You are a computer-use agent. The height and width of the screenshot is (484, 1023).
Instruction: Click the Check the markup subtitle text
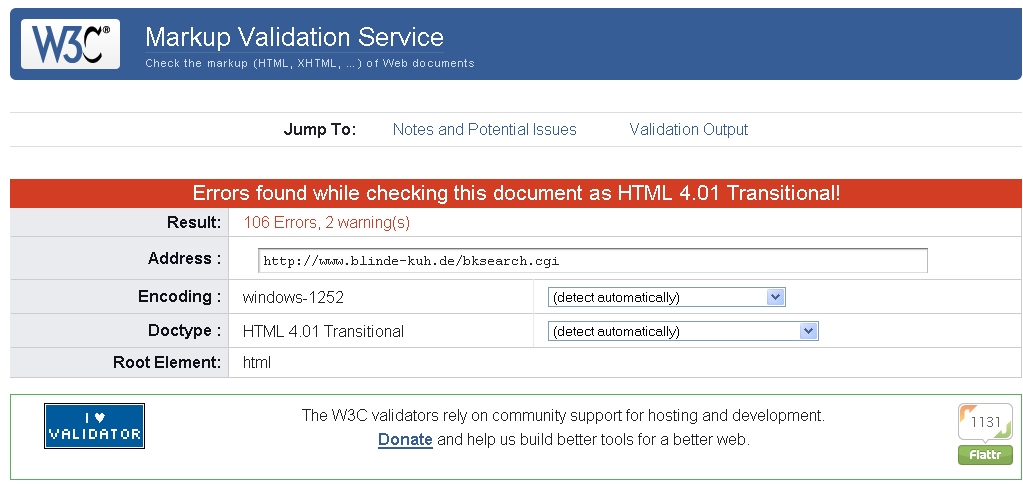309,63
